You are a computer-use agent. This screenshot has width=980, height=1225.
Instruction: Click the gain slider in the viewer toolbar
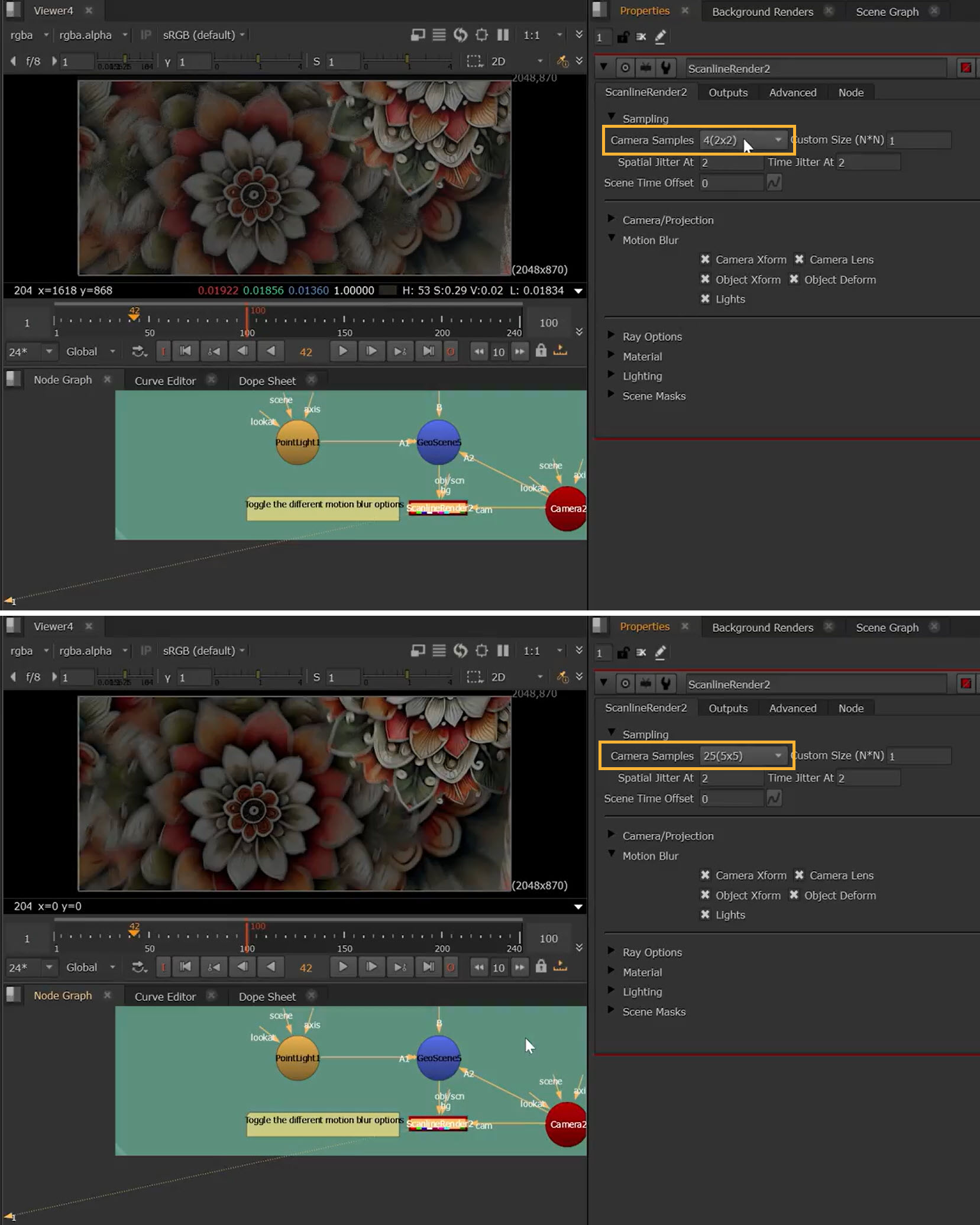[x=124, y=60]
